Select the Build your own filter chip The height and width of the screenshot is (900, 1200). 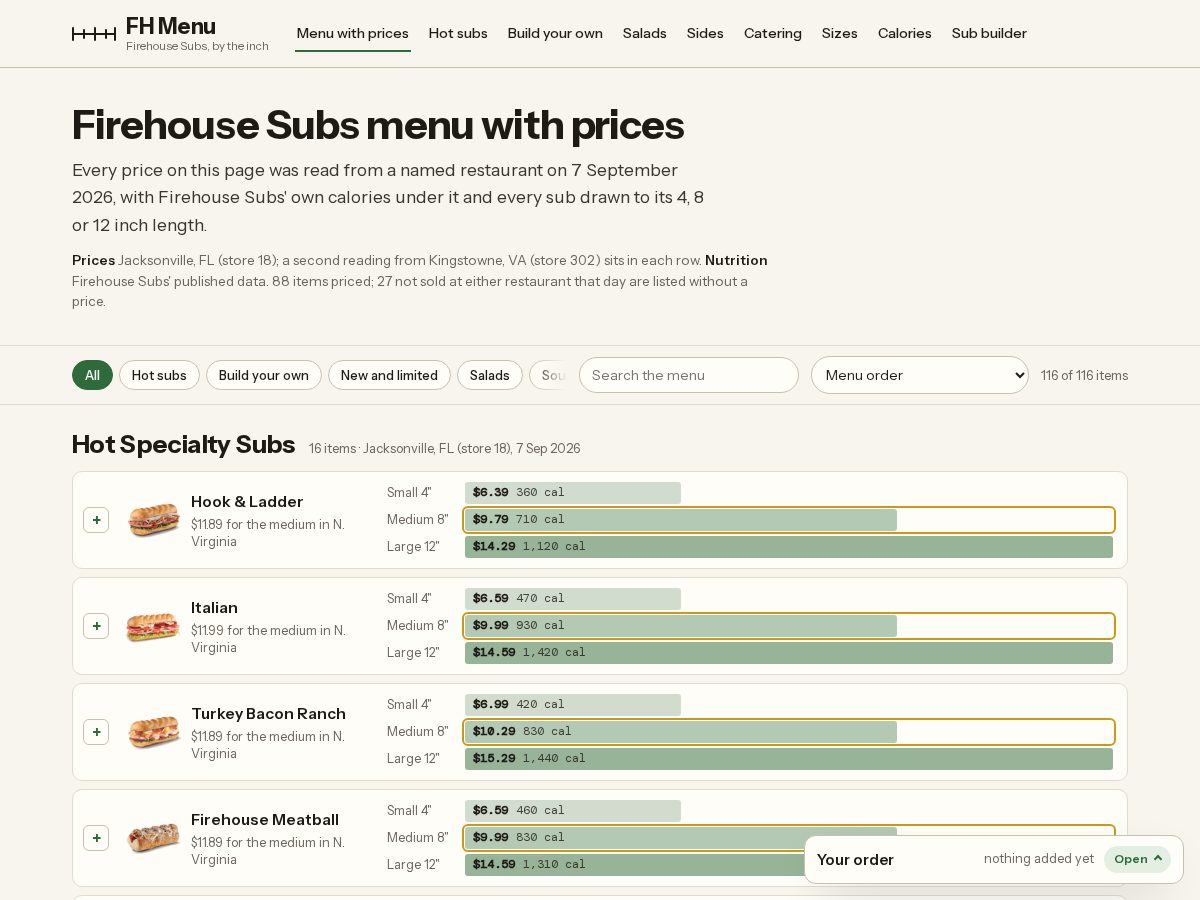pos(264,375)
